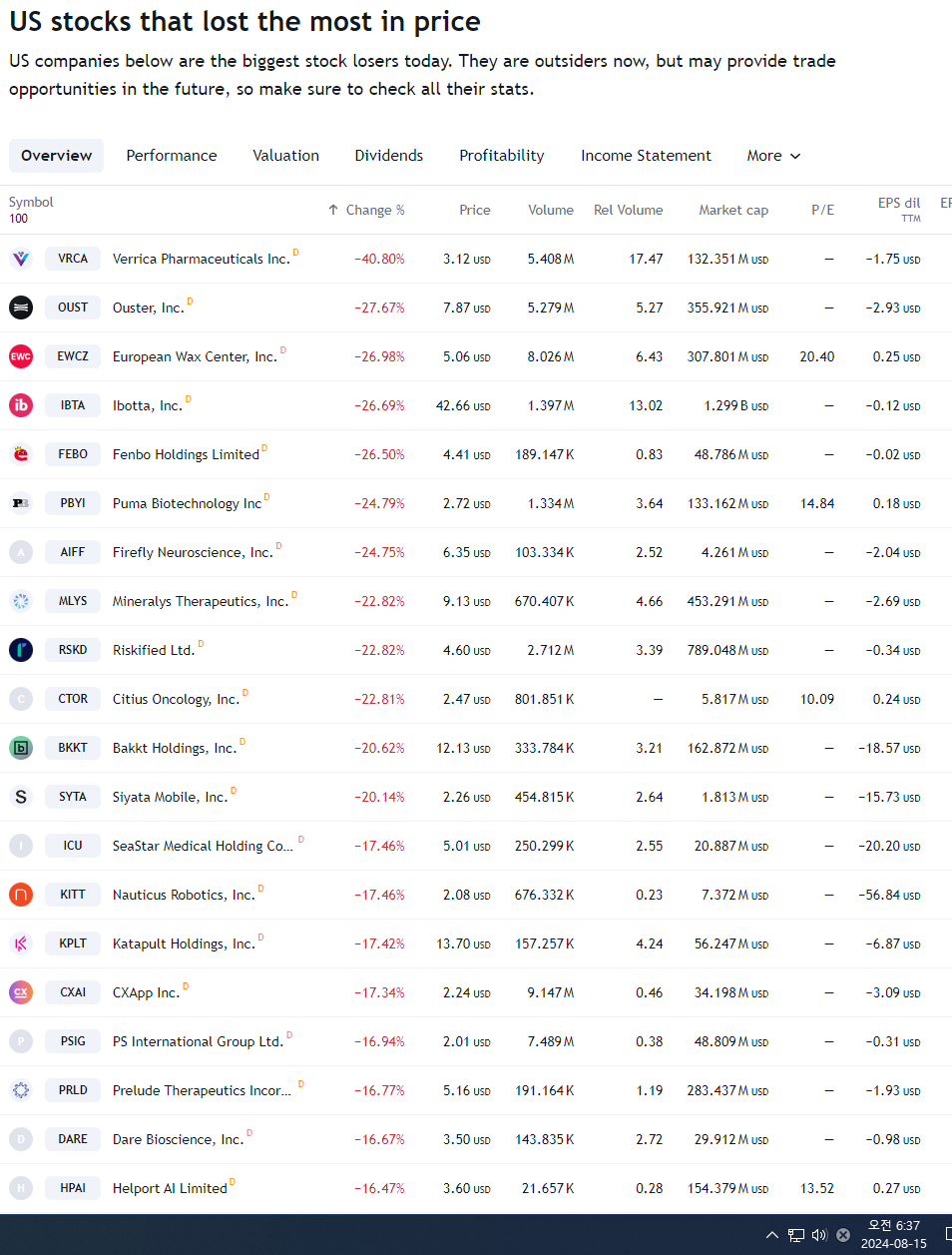Viewport: 952px width, 1255px height.
Task: Click the SeaStar Medical placeholder logo
Action: pos(21,846)
